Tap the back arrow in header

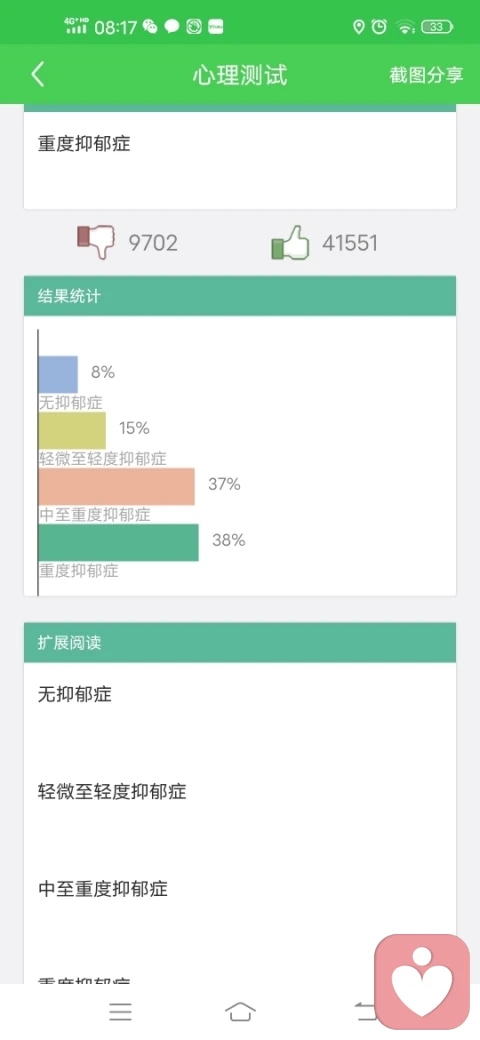coord(38,74)
